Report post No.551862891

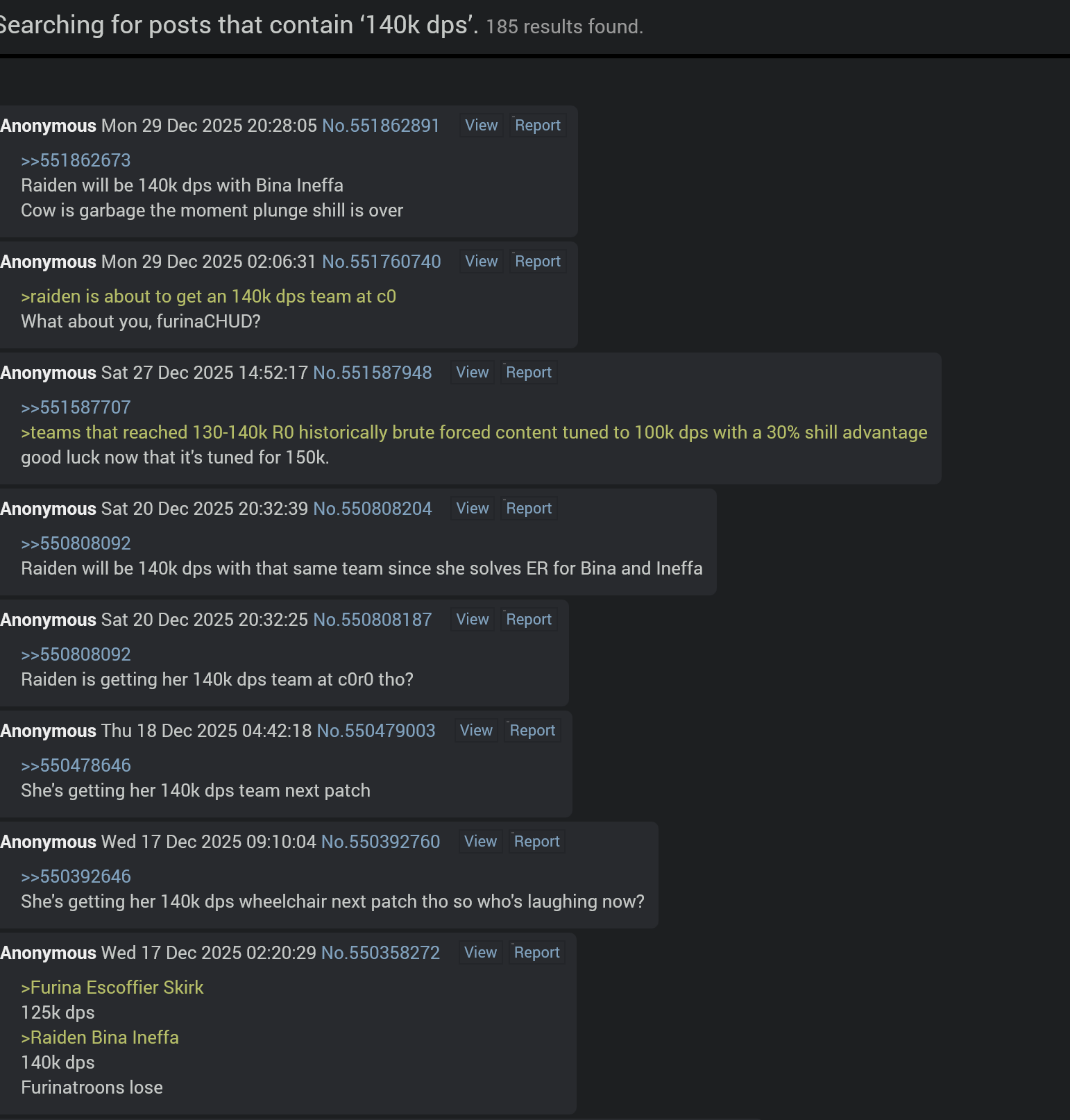point(538,126)
